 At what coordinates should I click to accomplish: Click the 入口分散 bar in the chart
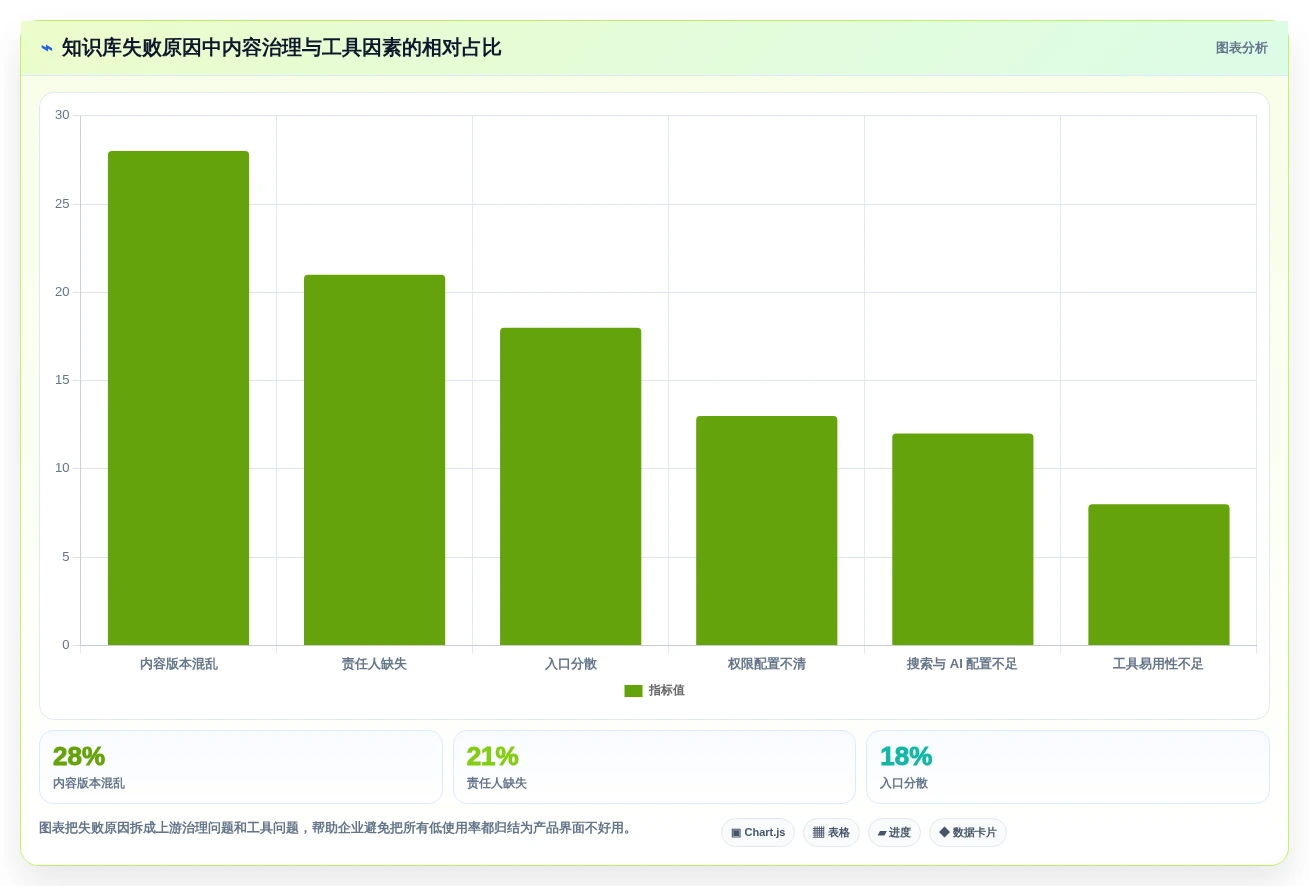pos(570,486)
